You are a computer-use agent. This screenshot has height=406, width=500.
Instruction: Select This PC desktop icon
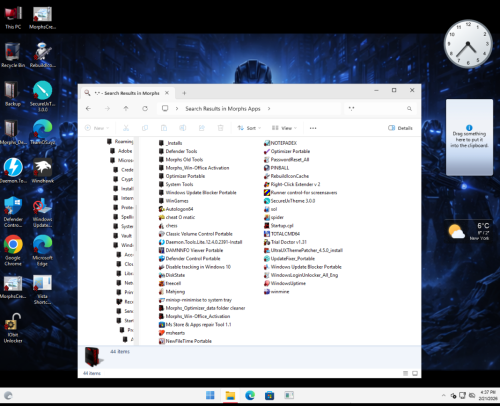pos(13,18)
